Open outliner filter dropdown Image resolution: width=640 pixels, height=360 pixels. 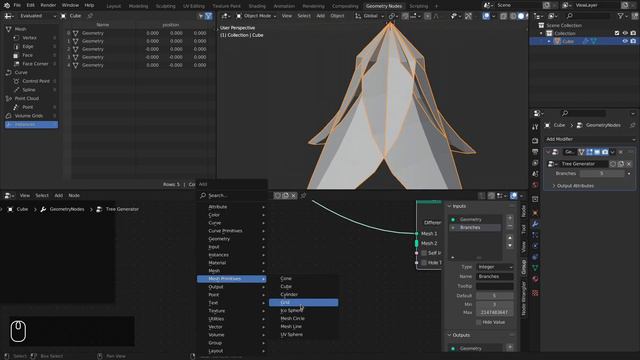[622, 16]
